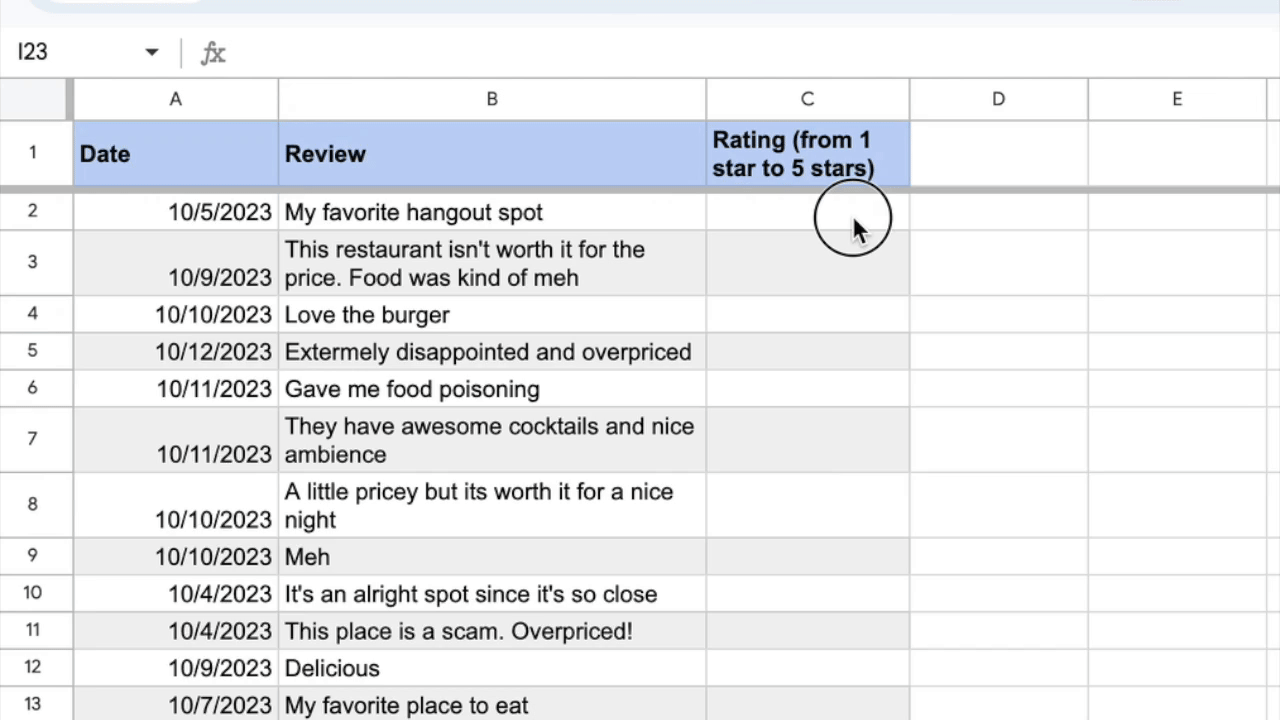This screenshot has width=1280, height=720.
Task: Select column C header
Action: (807, 99)
